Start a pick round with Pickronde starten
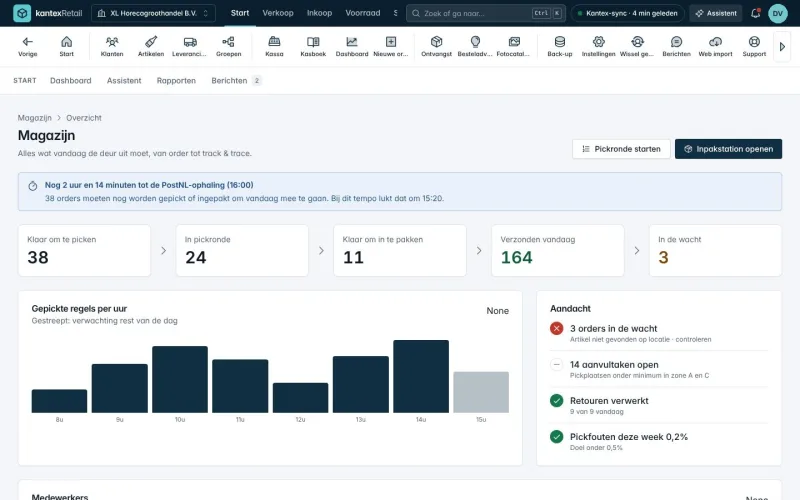Viewport: 800px width, 500px height. click(x=621, y=149)
